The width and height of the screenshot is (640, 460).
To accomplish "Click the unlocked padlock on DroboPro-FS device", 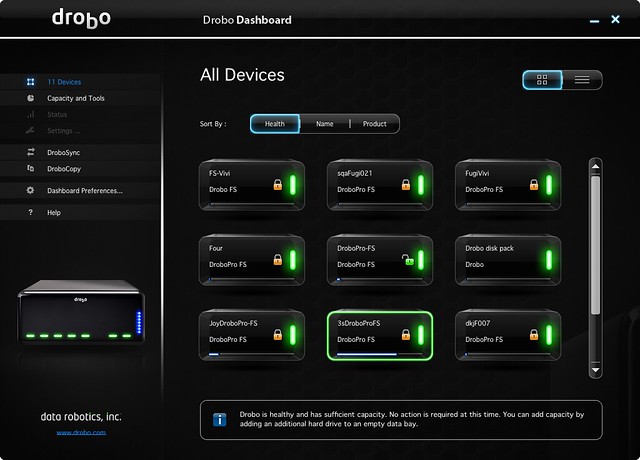I will tap(407, 260).
